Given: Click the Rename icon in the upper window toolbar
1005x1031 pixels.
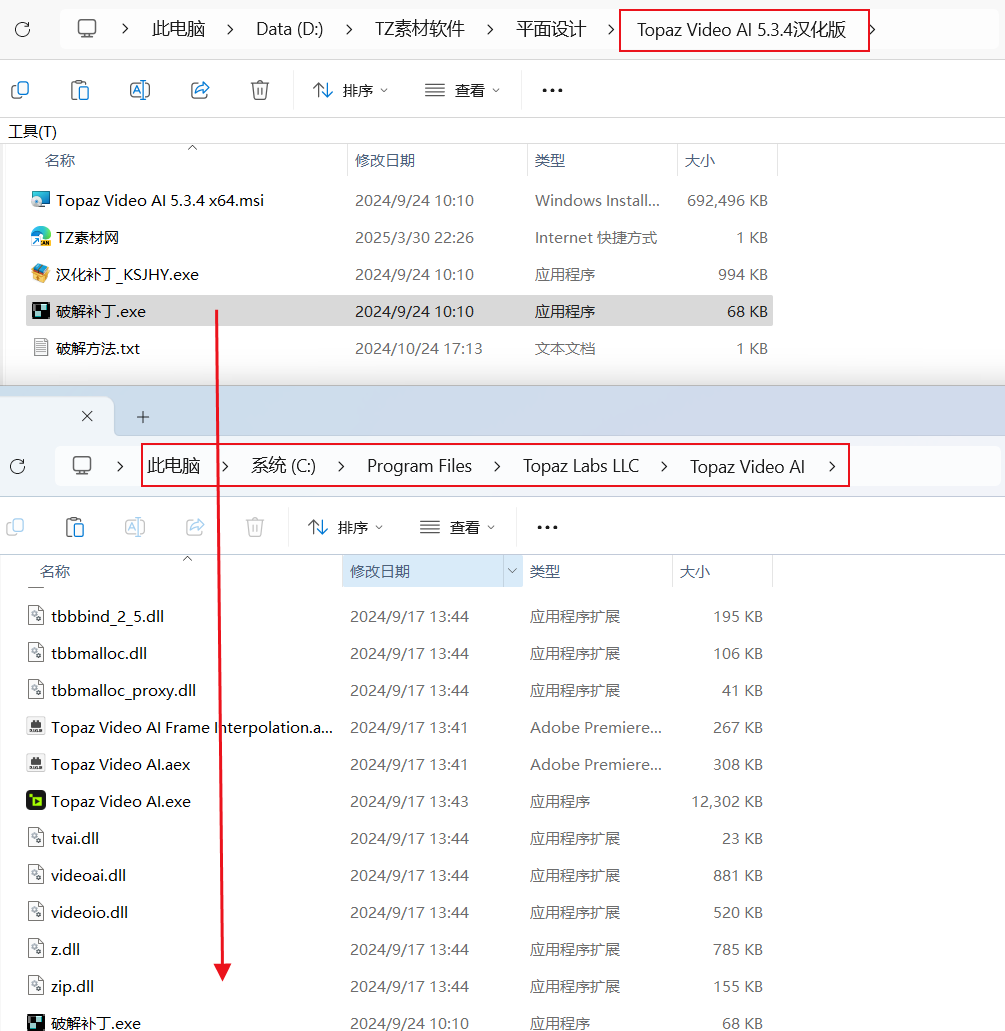Looking at the screenshot, I should pyautogui.click(x=140, y=90).
